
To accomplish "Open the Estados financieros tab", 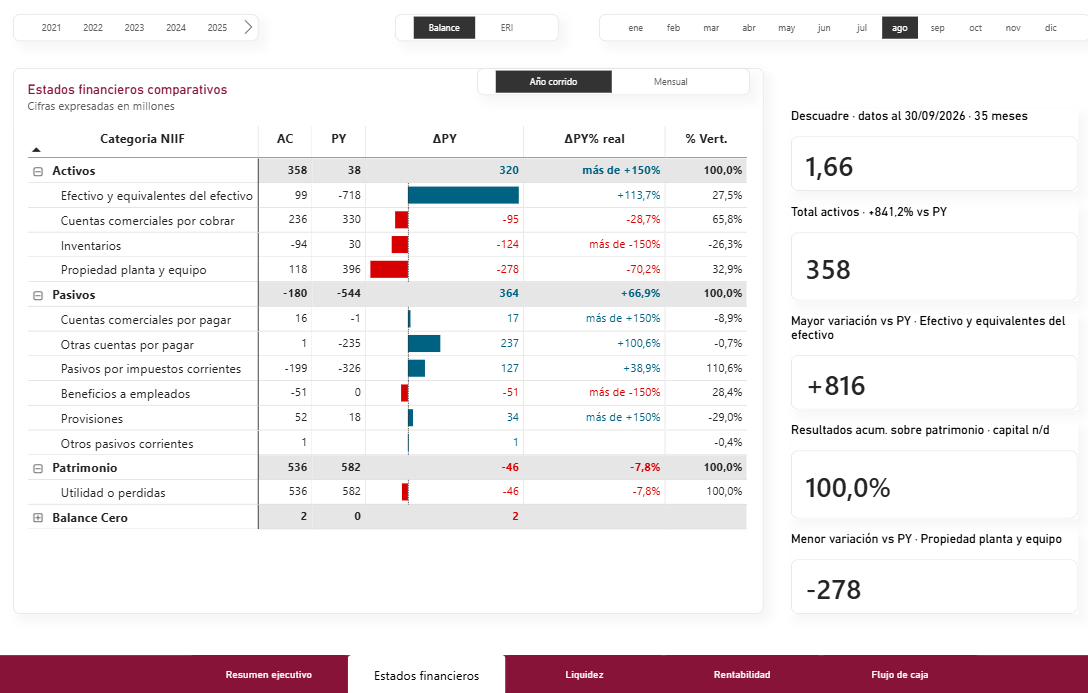I will click(427, 675).
